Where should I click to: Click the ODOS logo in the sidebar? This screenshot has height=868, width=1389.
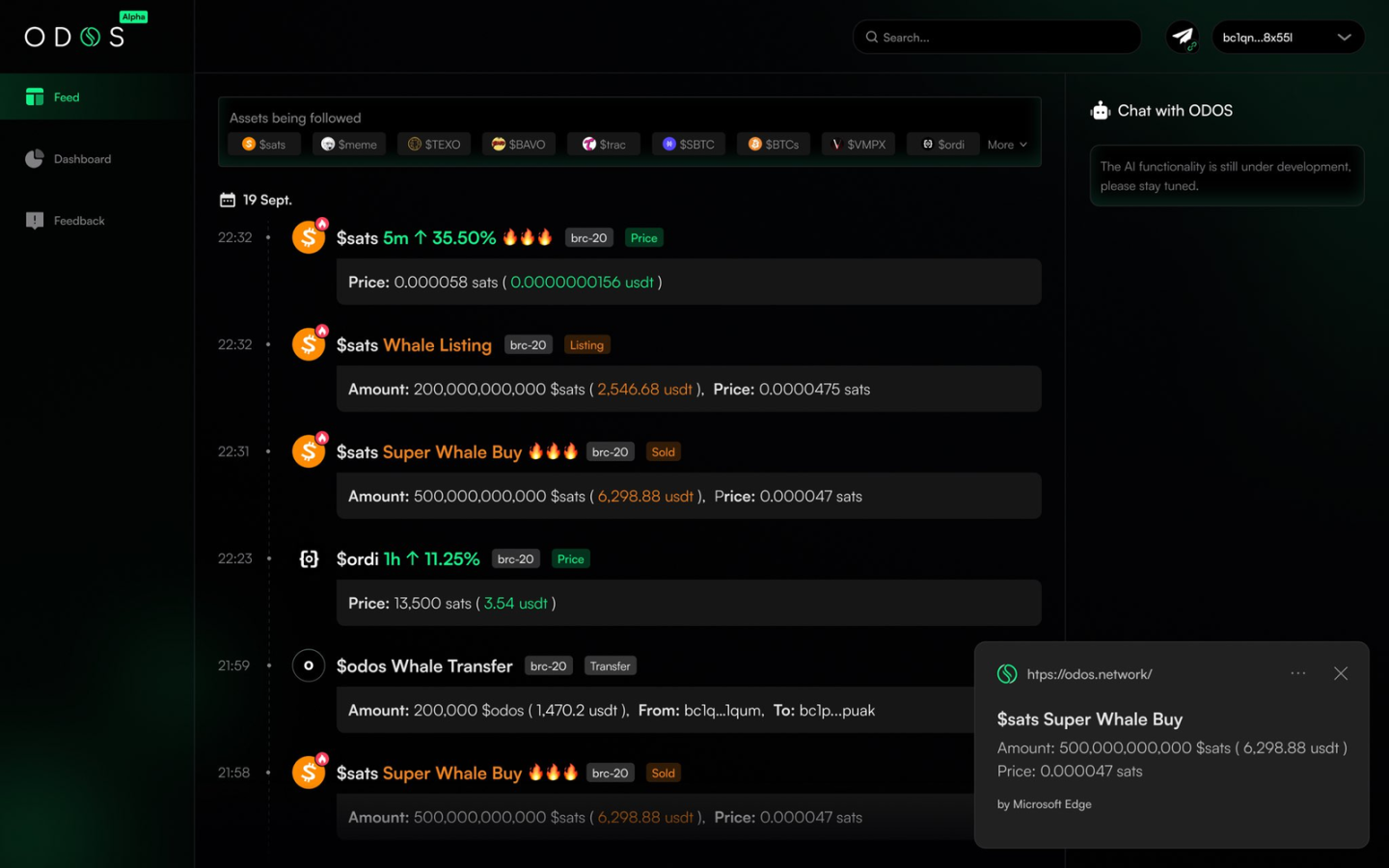(x=75, y=37)
